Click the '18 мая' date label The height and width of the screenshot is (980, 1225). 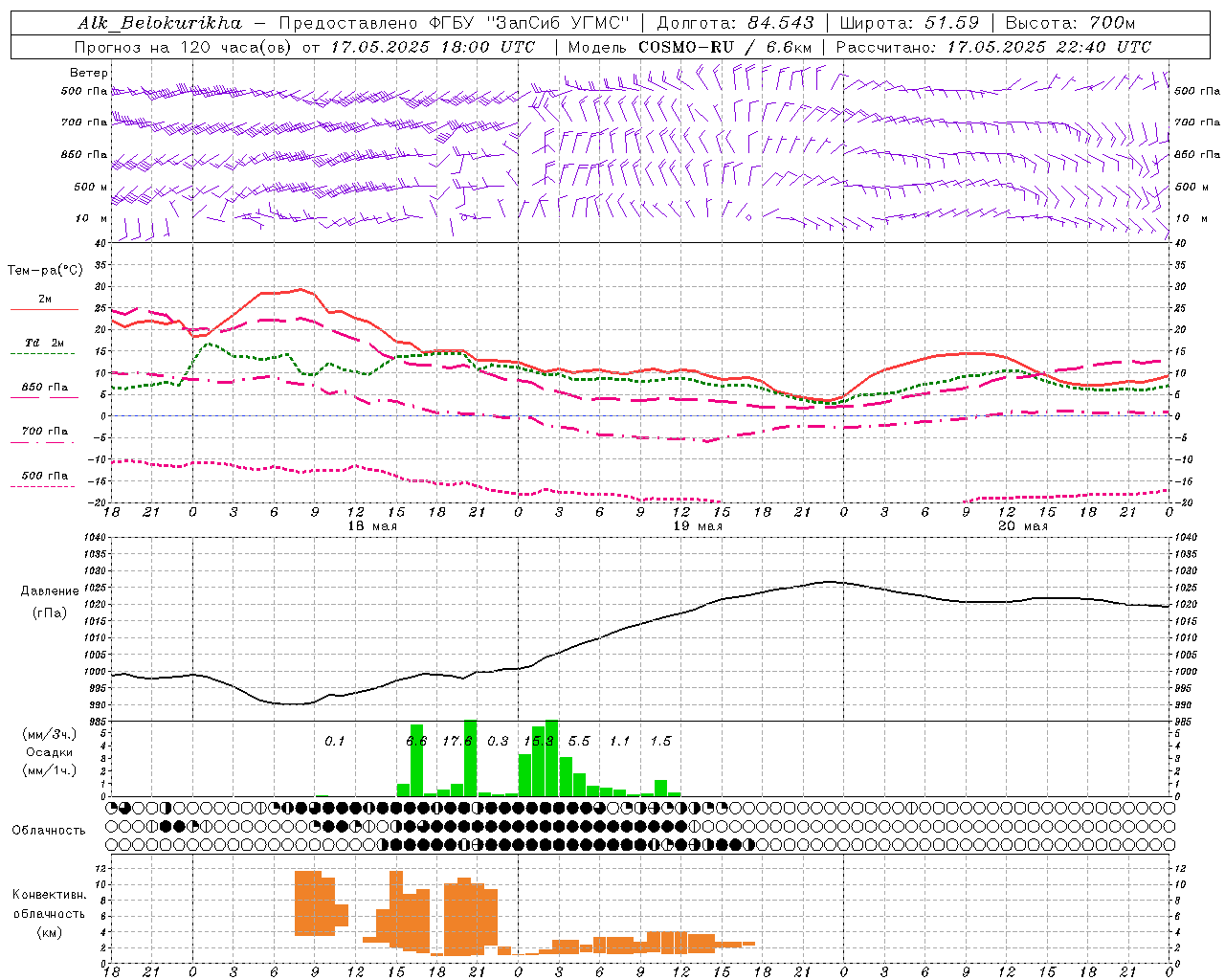tap(372, 526)
